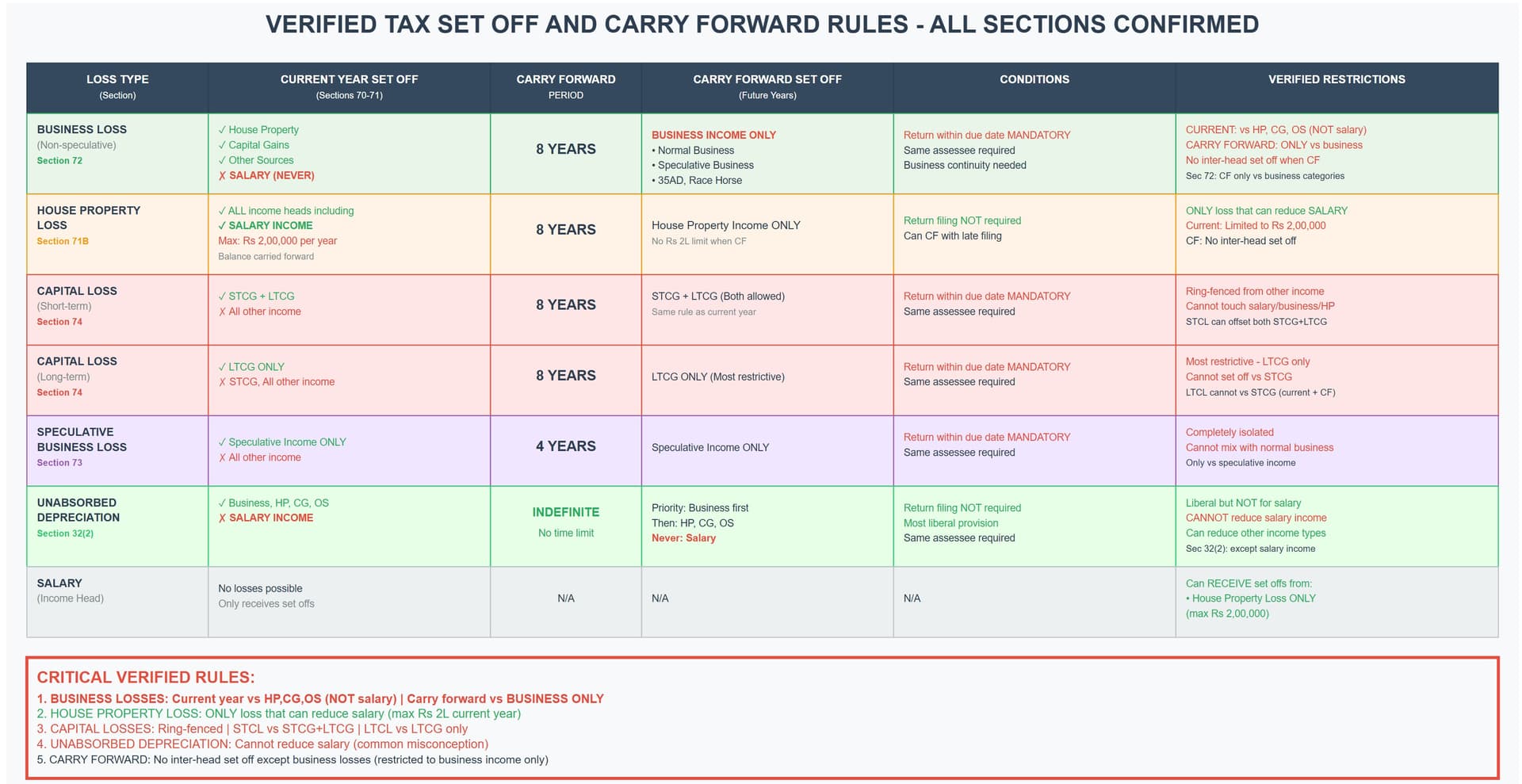Click the check mark beside Capital Gains
Image resolution: width=1522 pixels, height=784 pixels.
coord(222,145)
